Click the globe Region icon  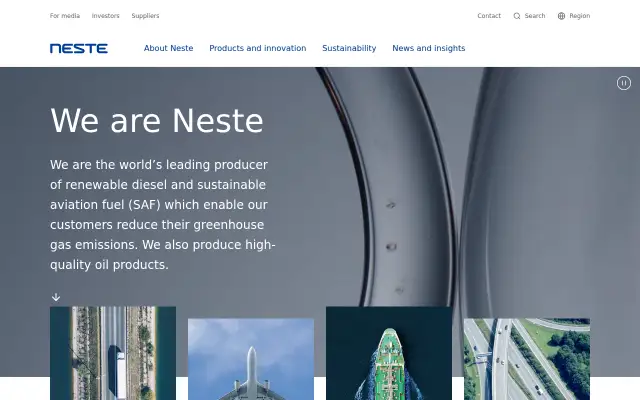(x=561, y=16)
